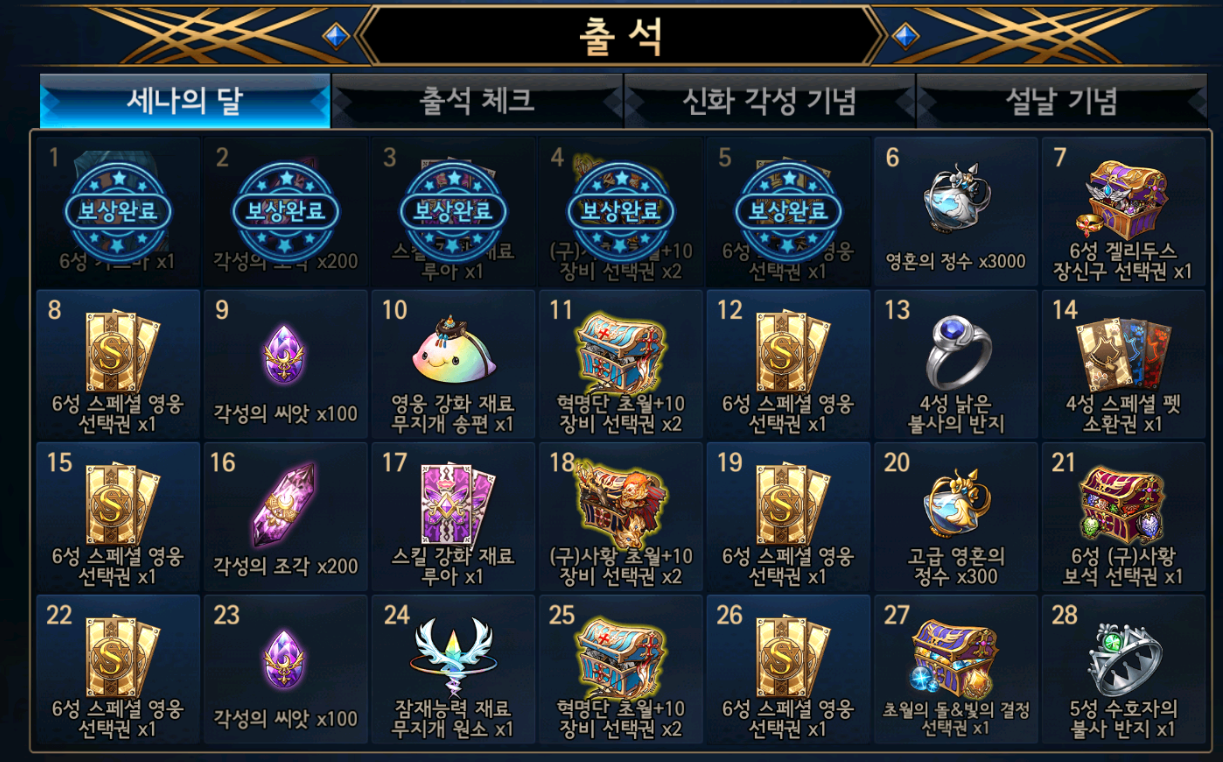
Task: Select day 17 스킬 강화 재료 루아
Action: click(453, 517)
